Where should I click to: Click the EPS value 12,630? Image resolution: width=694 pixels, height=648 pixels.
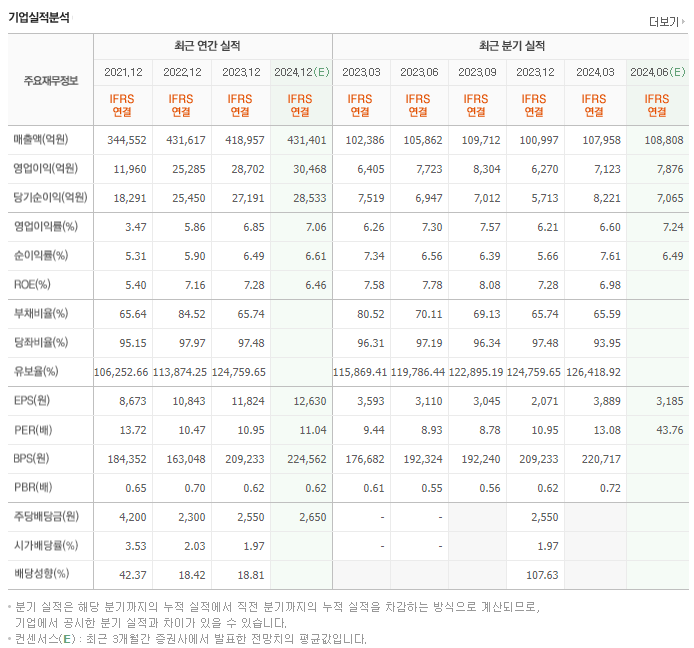pyautogui.click(x=310, y=401)
